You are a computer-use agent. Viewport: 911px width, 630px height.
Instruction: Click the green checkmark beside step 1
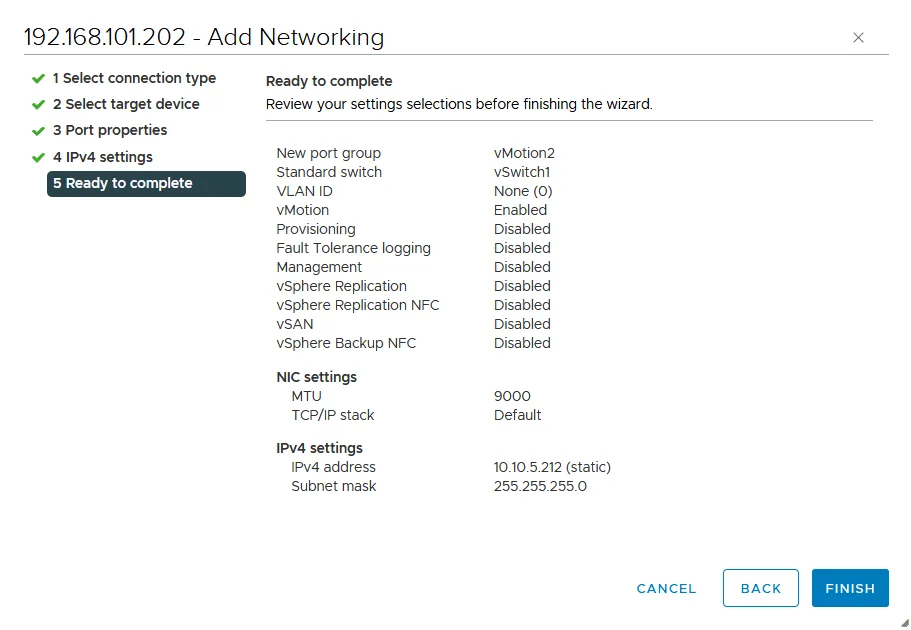38,78
